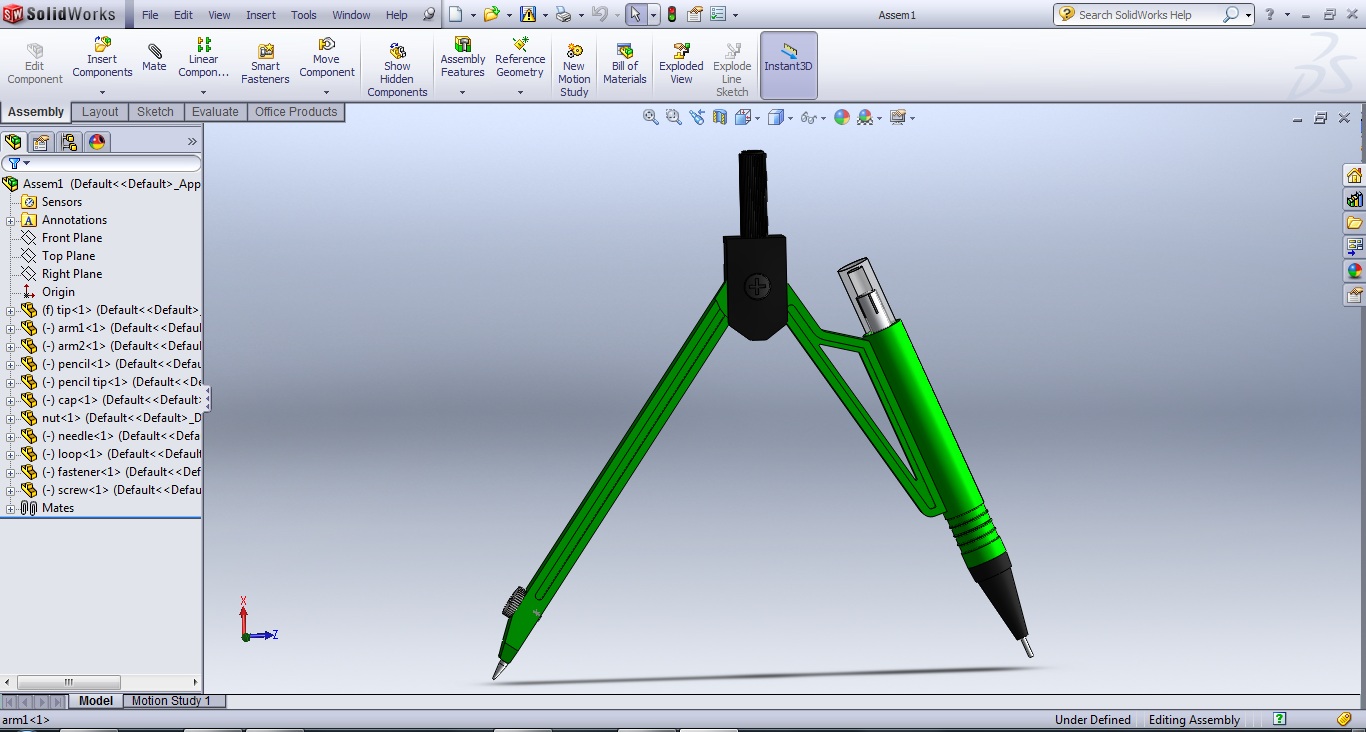
Task: Expand the Mates folder
Action: (10, 508)
